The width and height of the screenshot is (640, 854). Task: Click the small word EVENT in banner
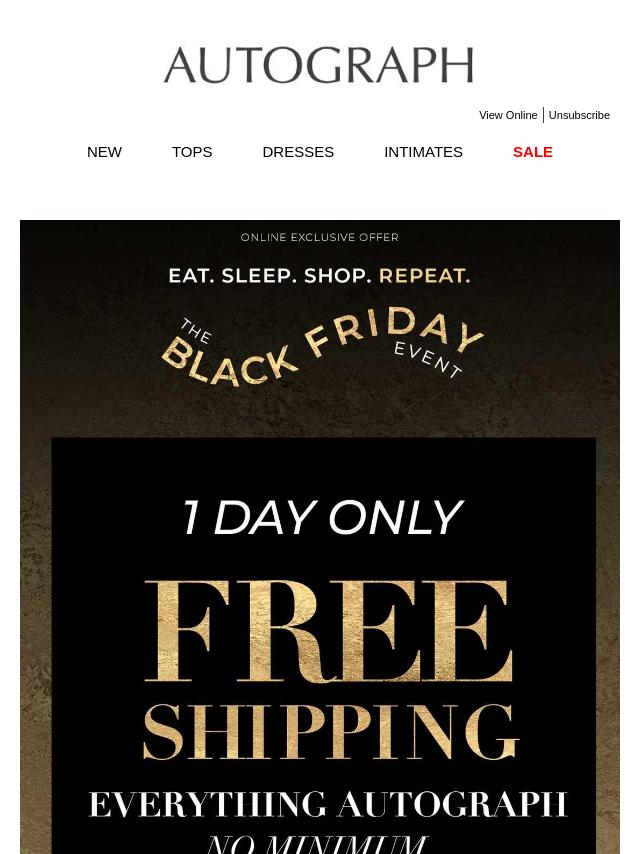(x=428, y=359)
